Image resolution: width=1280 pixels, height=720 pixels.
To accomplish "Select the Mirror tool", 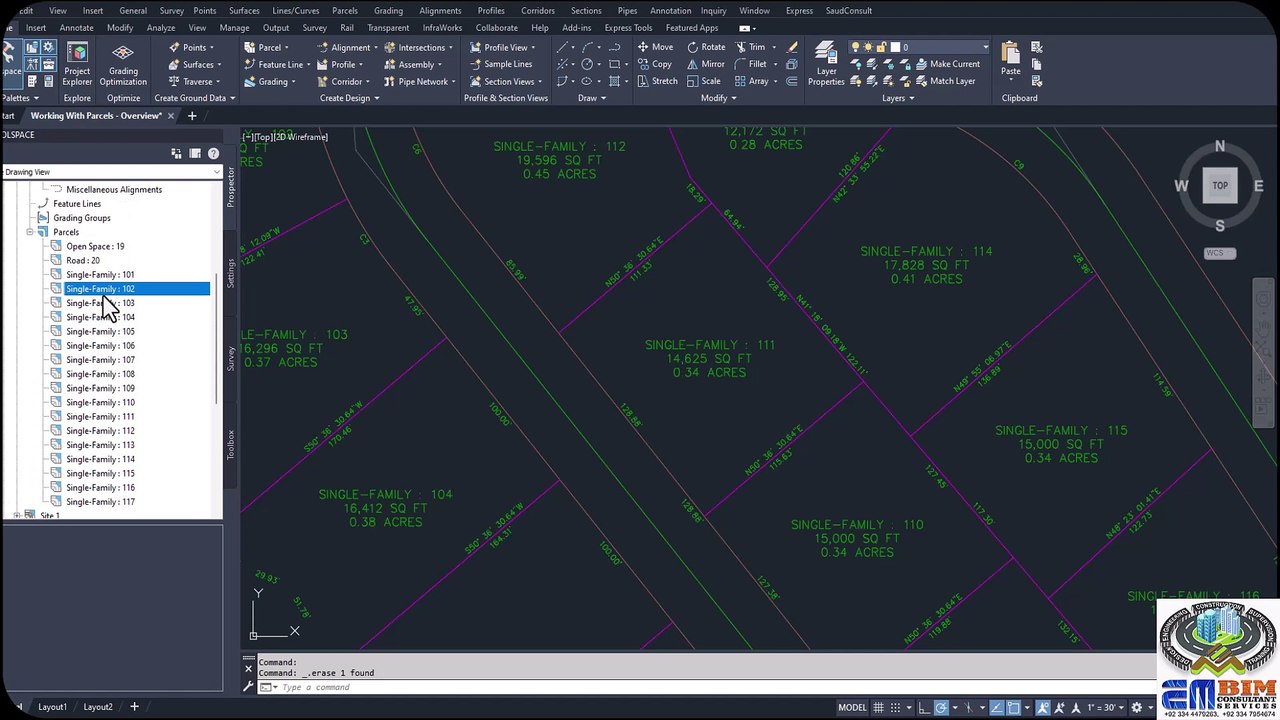I will (705, 64).
